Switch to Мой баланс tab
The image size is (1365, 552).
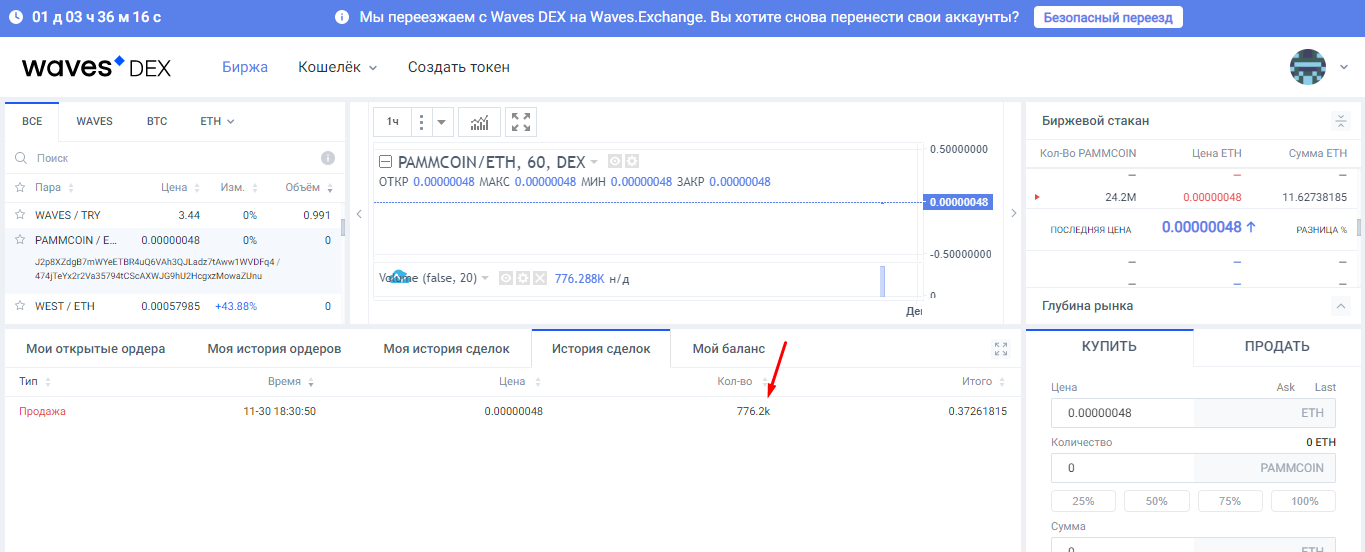click(729, 349)
